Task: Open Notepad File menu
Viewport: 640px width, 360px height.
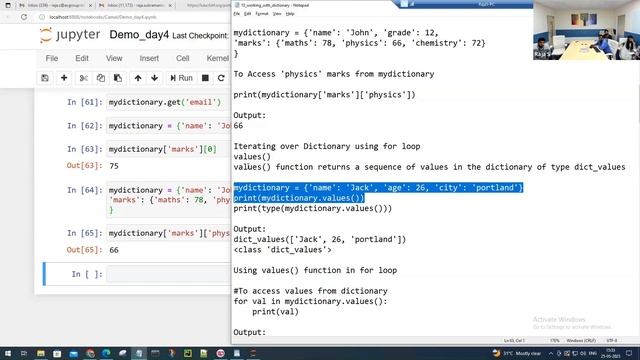Action: click(237, 14)
